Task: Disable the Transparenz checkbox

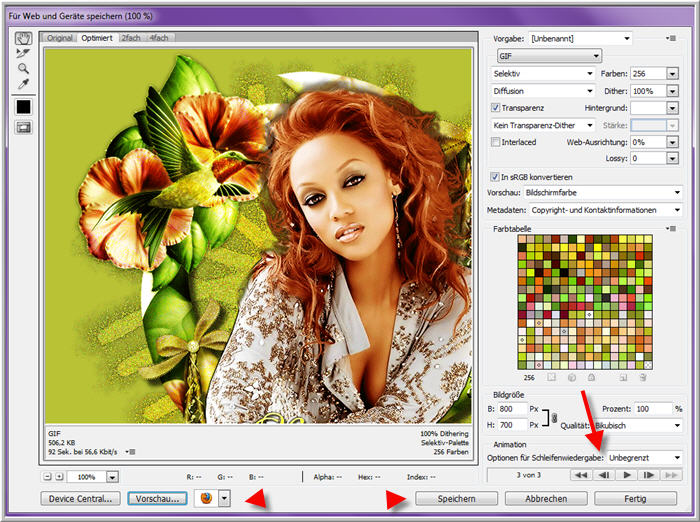Action: tap(495, 108)
